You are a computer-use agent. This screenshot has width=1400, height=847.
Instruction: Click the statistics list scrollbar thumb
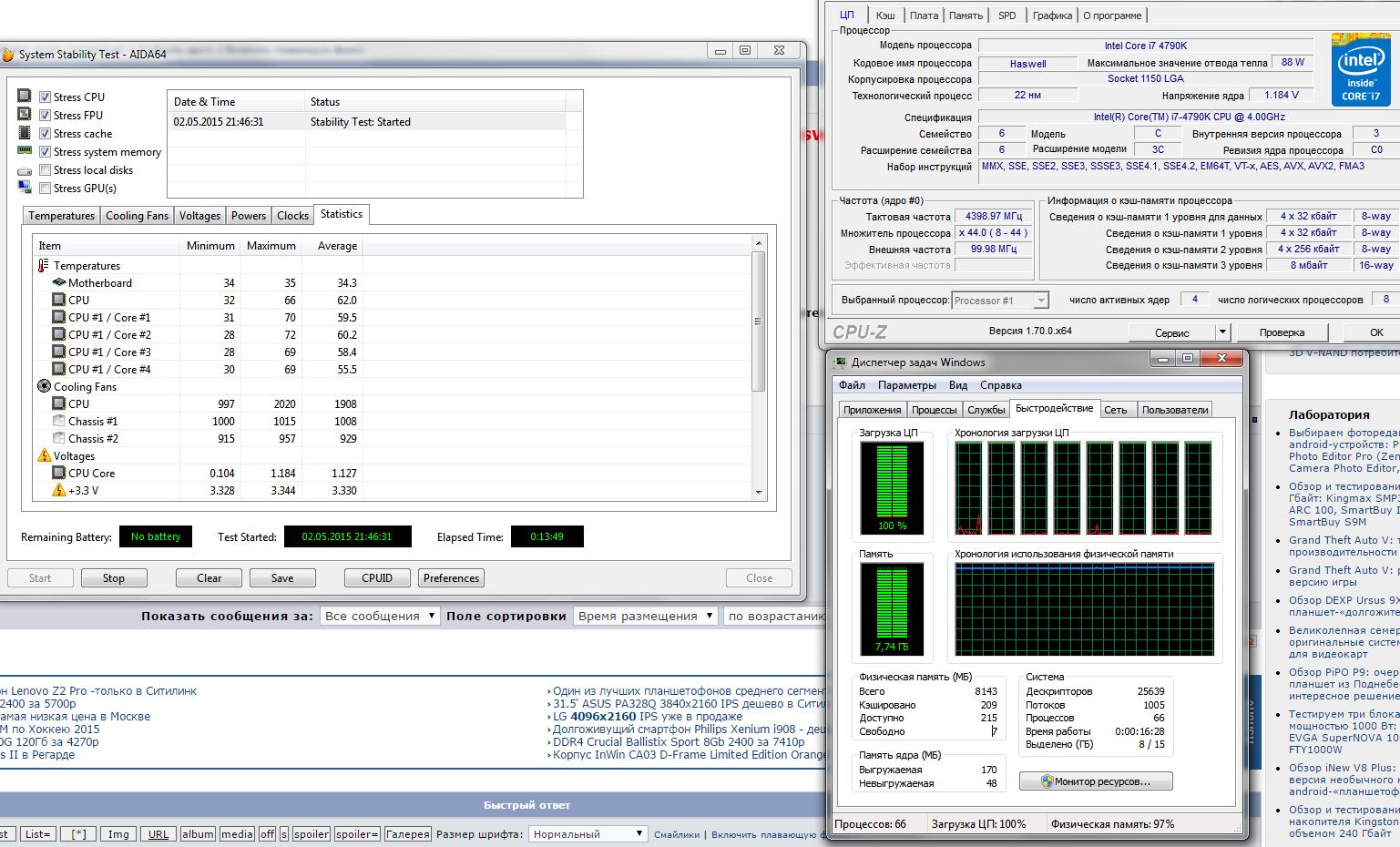tap(759, 321)
